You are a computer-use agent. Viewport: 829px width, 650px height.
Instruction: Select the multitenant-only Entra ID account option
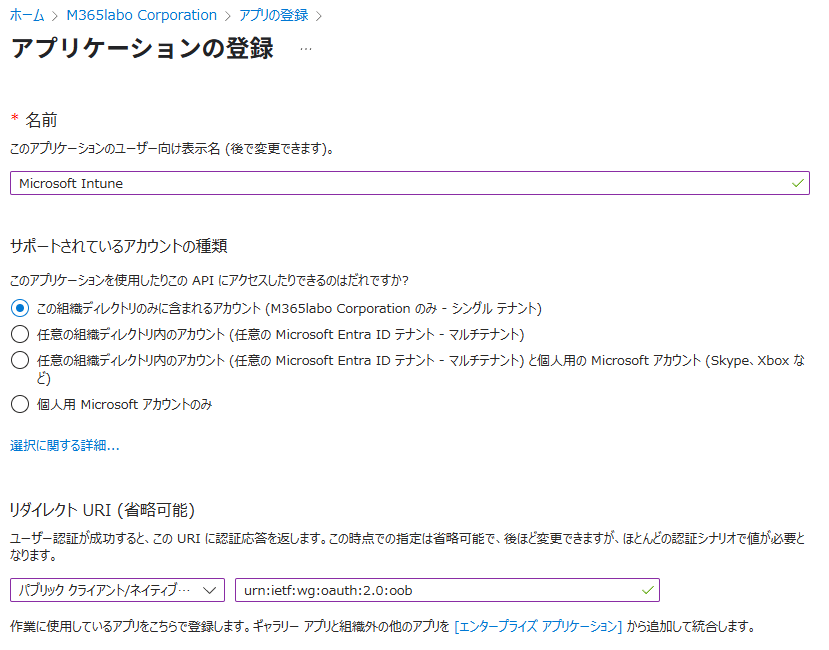(x=19, y=334)
